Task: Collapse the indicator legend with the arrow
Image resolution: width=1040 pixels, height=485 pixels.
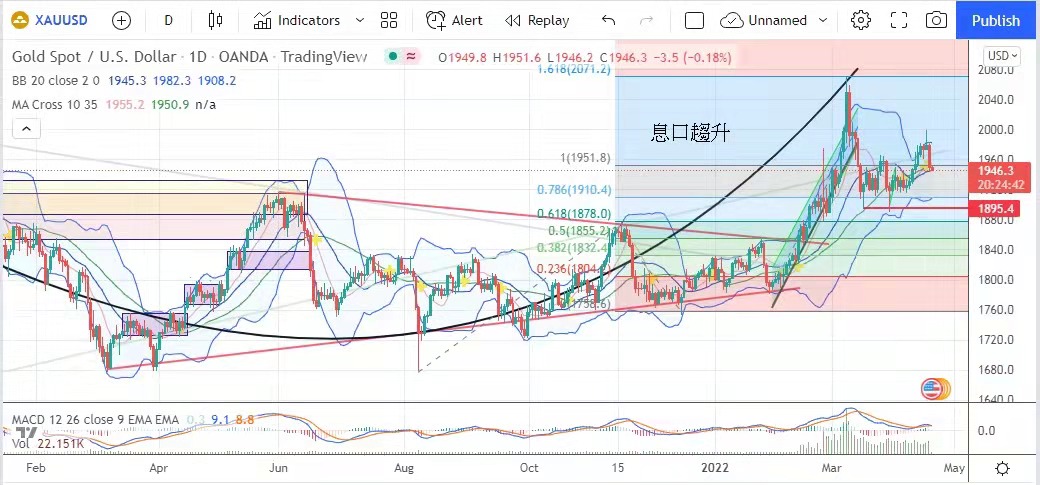Action: (27, 128)
